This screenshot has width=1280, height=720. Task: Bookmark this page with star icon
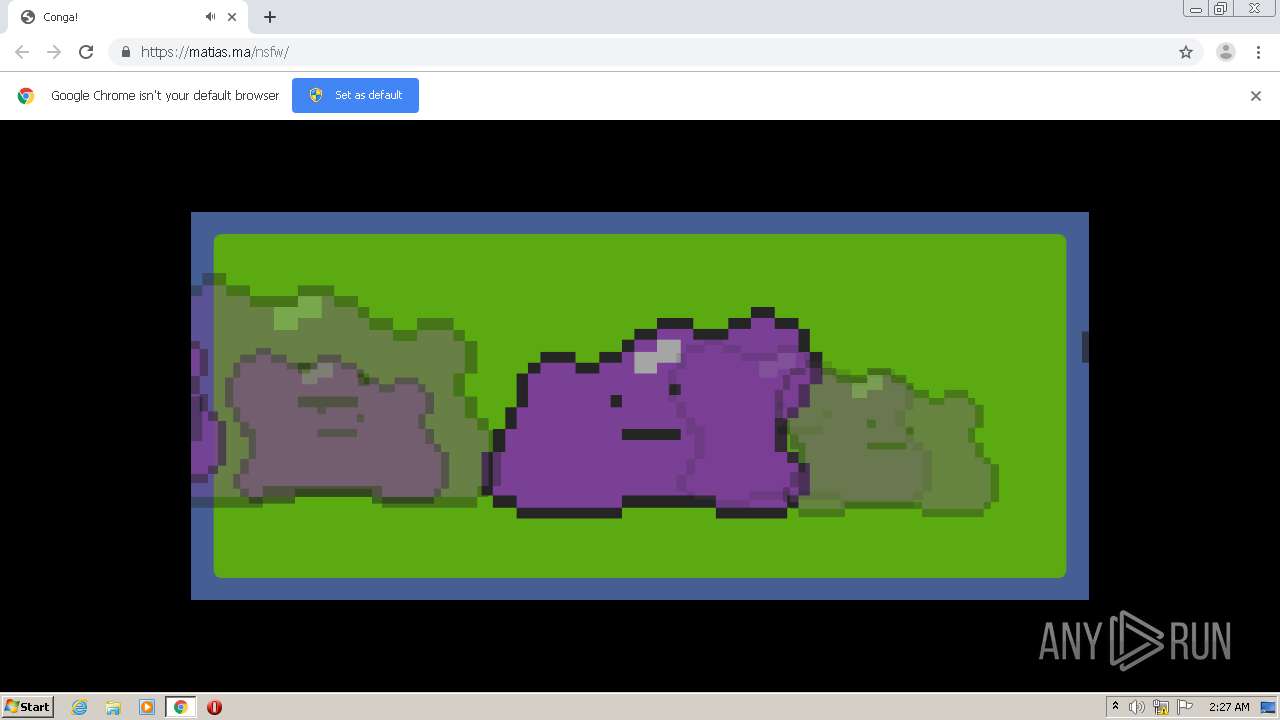point(1186,52)
